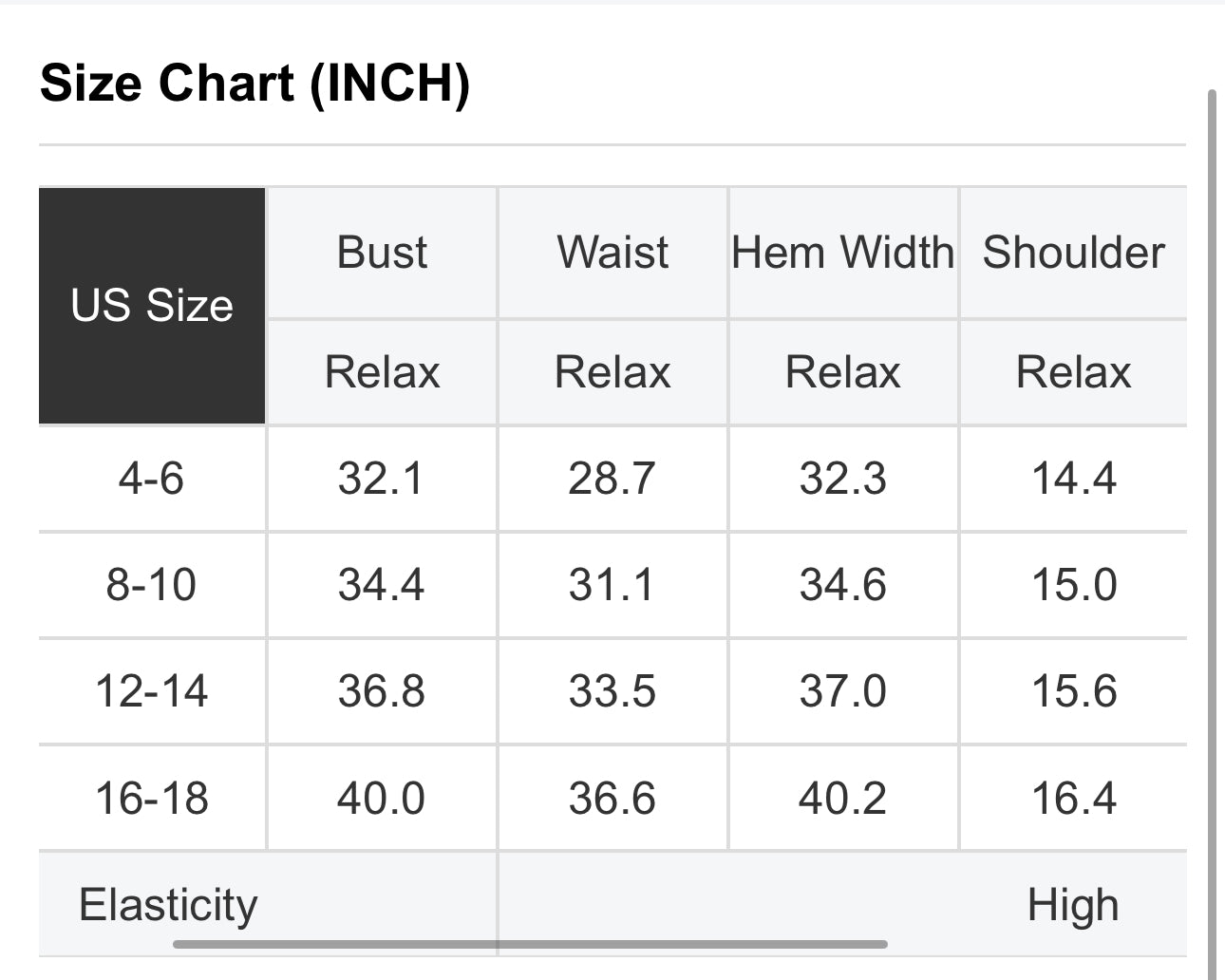Click the Relax subheader under Waist
This screenshot has height=980, width=1225.
pyautogui.click(x=612, y=371)
